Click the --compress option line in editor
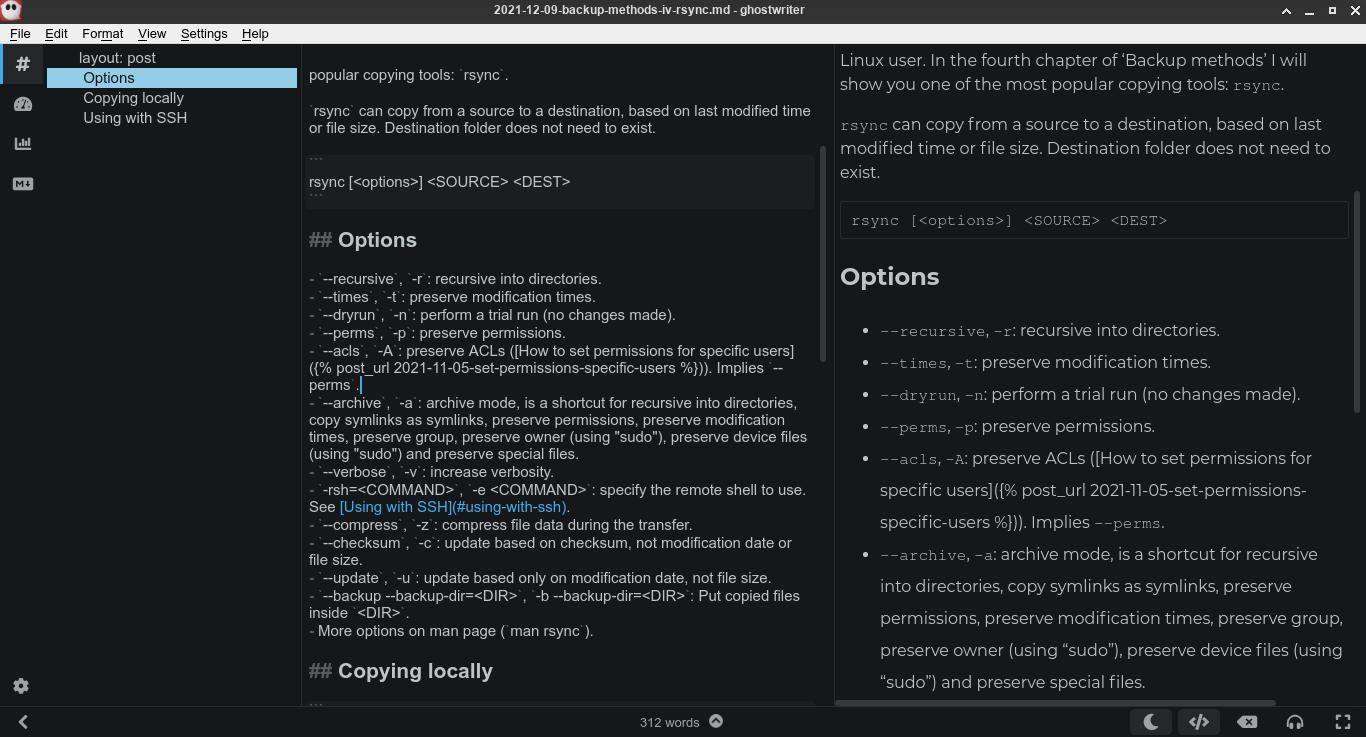1366x737 pixels. pyautogui.click(x=500, y=525)
